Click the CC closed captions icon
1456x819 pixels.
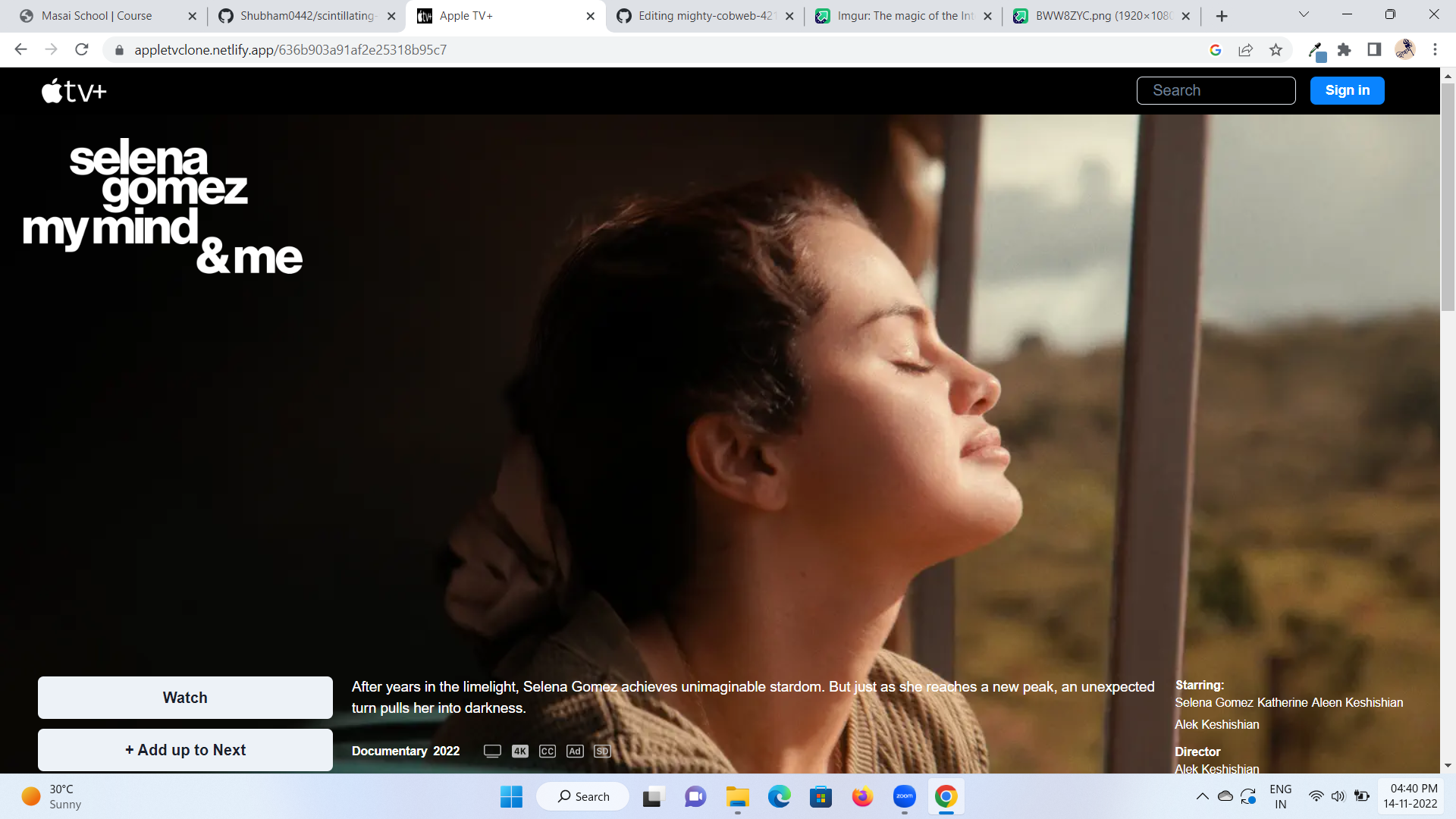click(x=547, y=751)
